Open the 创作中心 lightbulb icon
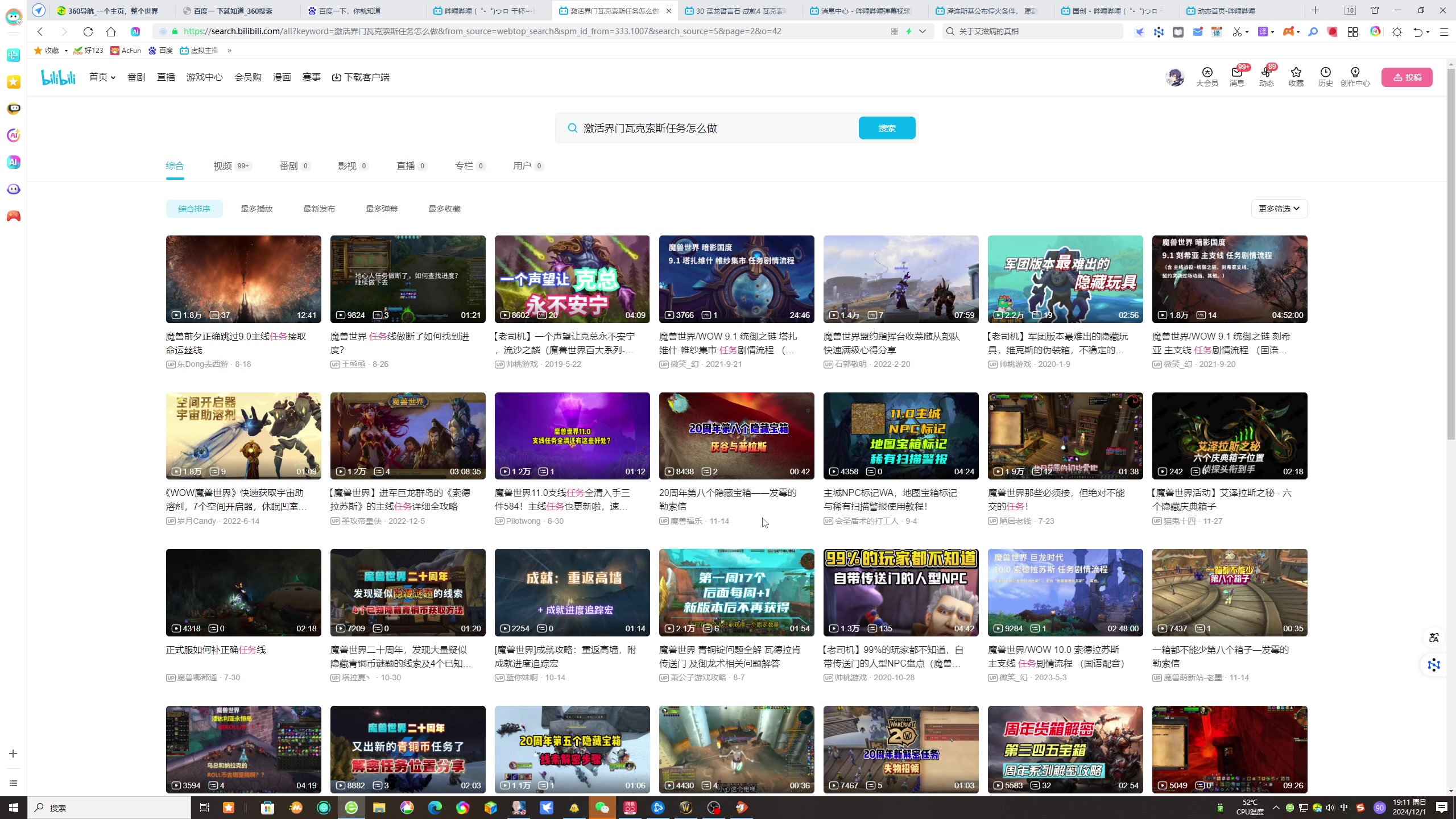The width and height of the screenshot is (1456, 819). [1355, 77]
